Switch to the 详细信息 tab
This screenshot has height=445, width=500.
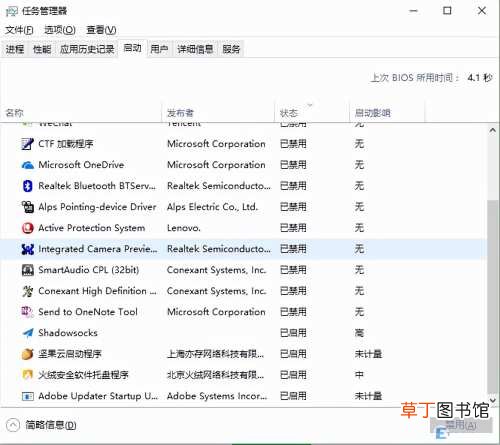pos(195,49)
